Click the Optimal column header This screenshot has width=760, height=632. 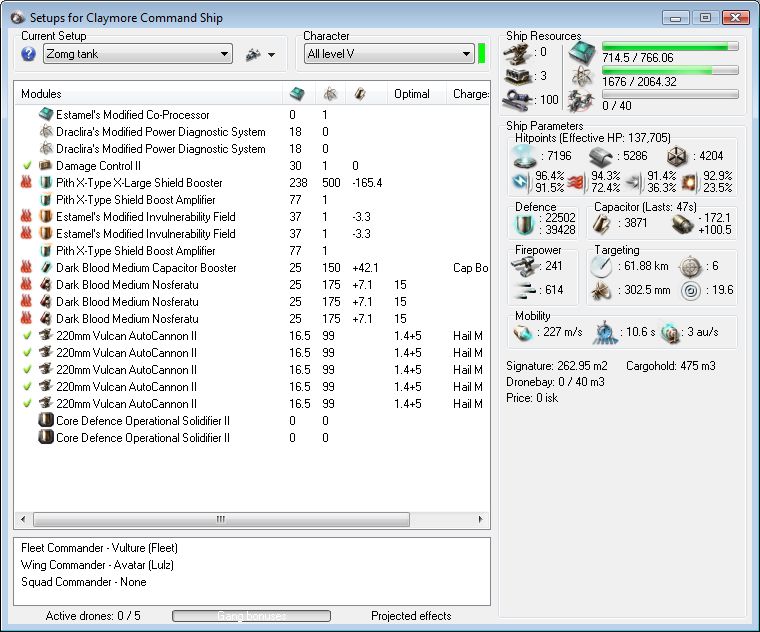pos(412,94)
